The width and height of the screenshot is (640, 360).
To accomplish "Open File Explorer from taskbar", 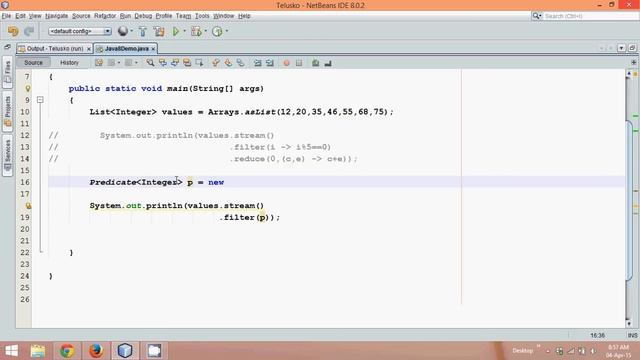I will (38, 351).
